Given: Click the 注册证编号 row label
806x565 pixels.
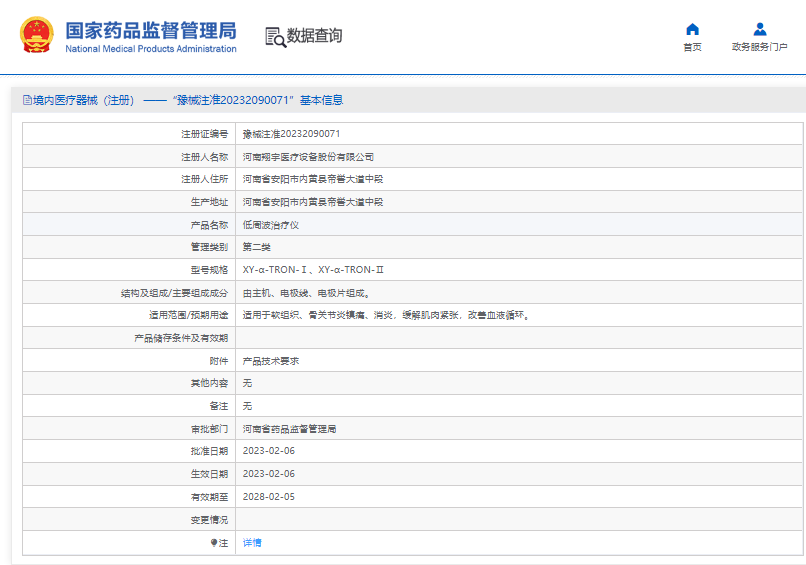Looking at the screenshot, I should pos(205,134).
